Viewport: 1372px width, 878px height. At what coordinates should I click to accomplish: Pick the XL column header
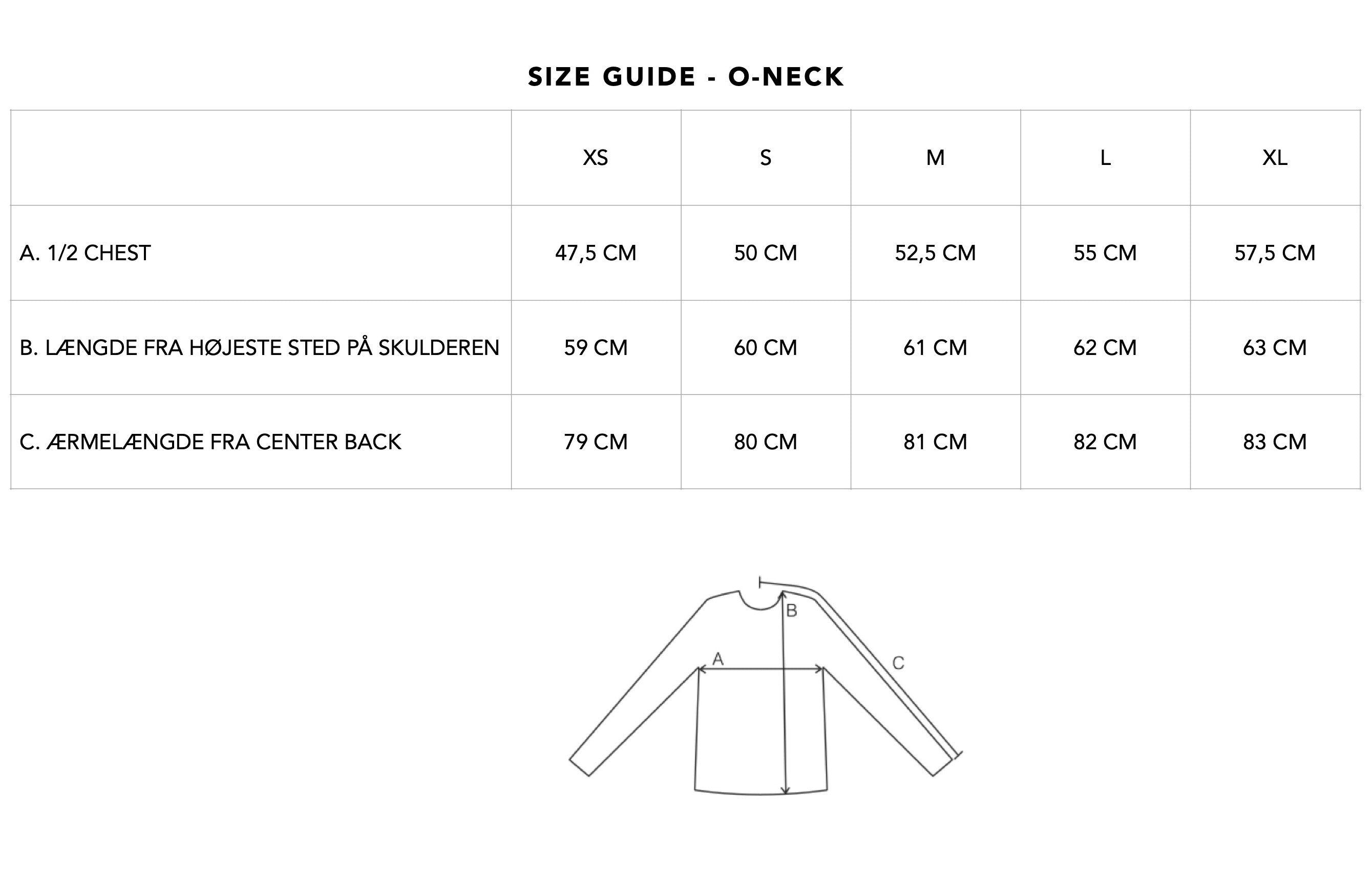tap(1275, 158)
